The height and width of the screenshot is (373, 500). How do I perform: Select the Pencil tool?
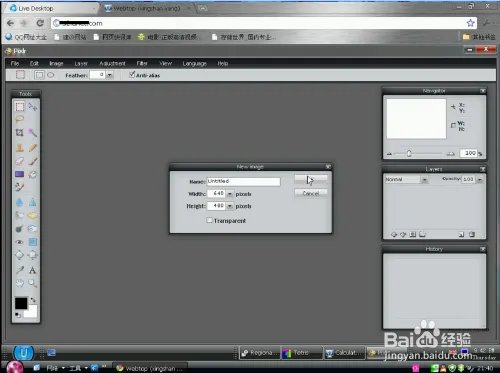[33, 147]
